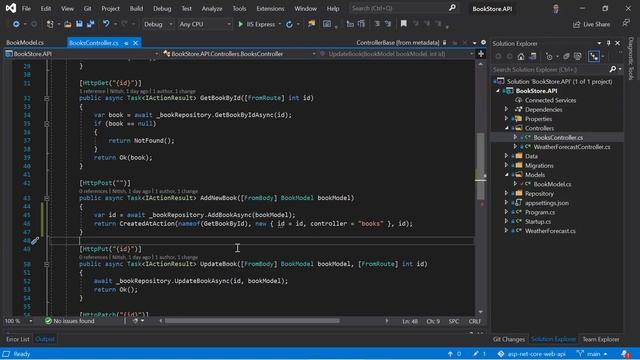640x360 pixels.
Task: Switch to the Team Explorer tab
Action: [600, 339]
